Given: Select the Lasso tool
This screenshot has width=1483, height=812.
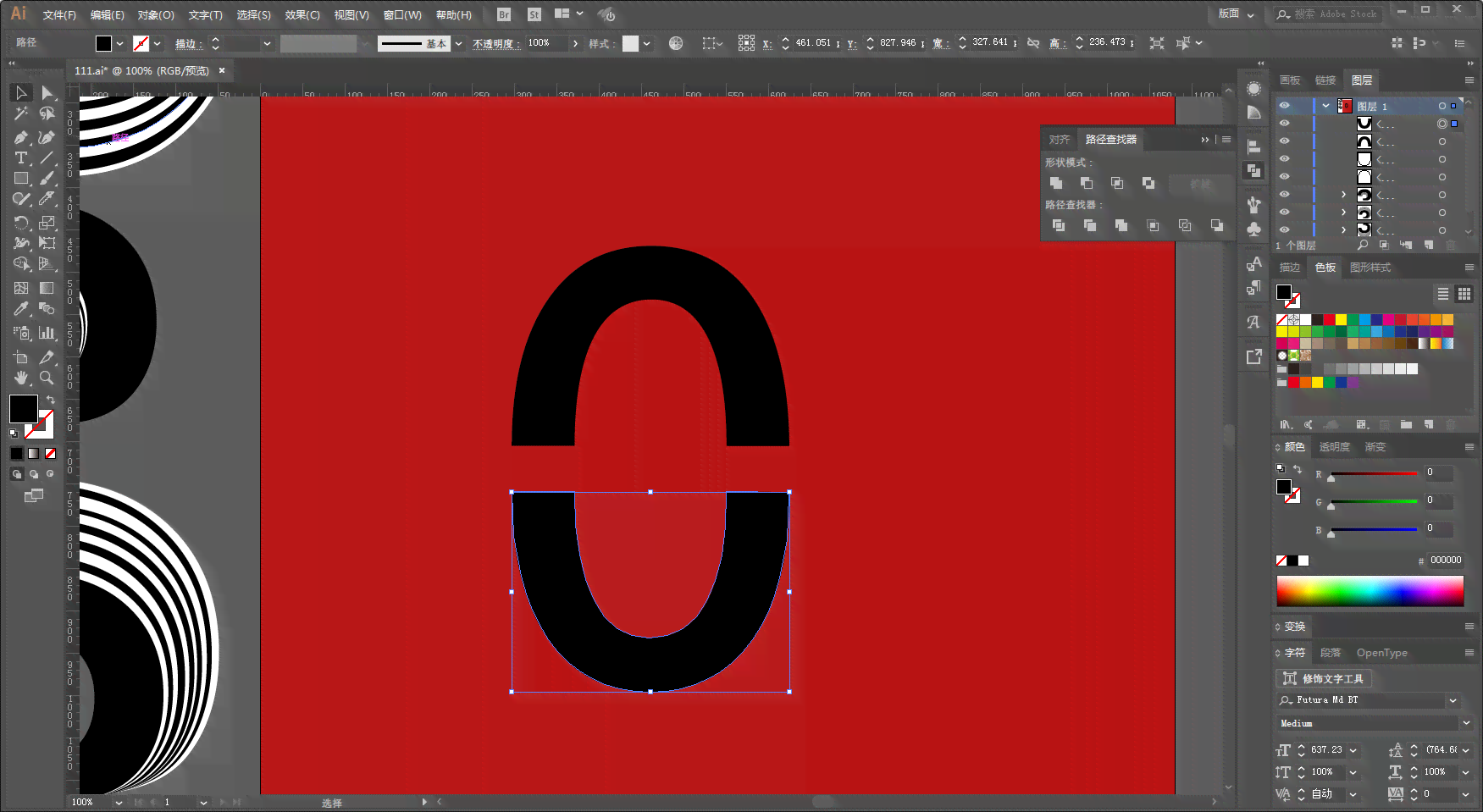Looking at the screenshot, I should pos(47,113).
